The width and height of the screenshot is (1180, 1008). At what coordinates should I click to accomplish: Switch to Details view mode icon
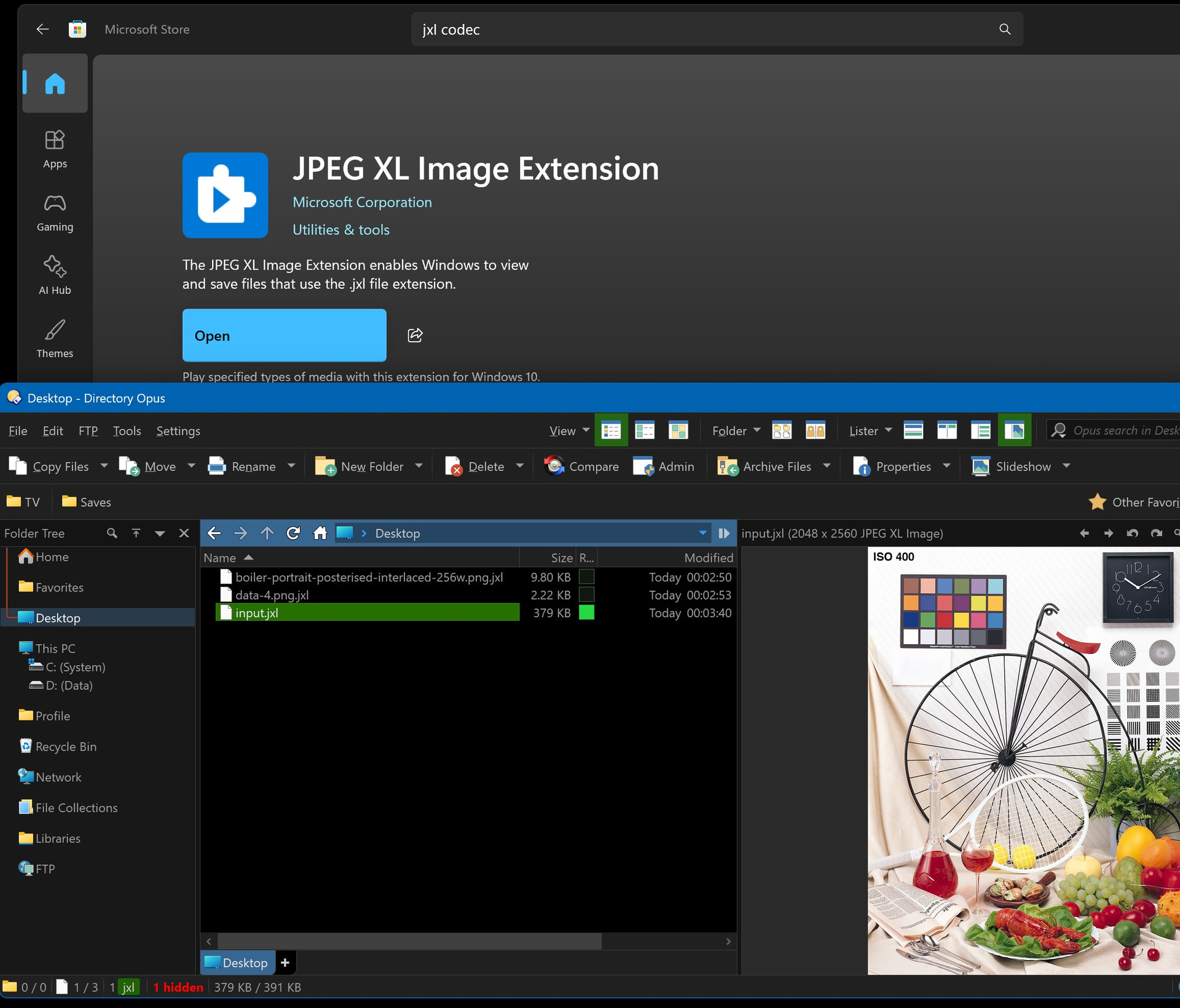pyautogui.click(x=611, y=430)
